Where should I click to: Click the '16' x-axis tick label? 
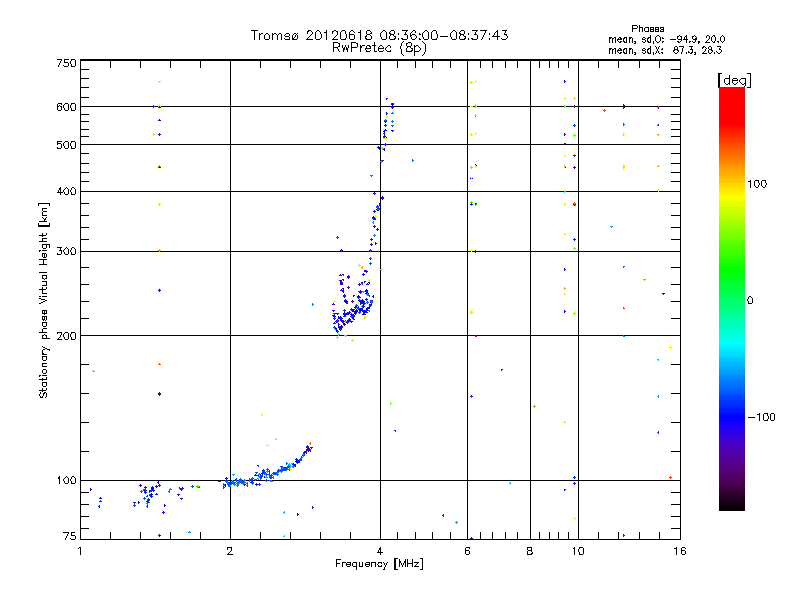680,551
